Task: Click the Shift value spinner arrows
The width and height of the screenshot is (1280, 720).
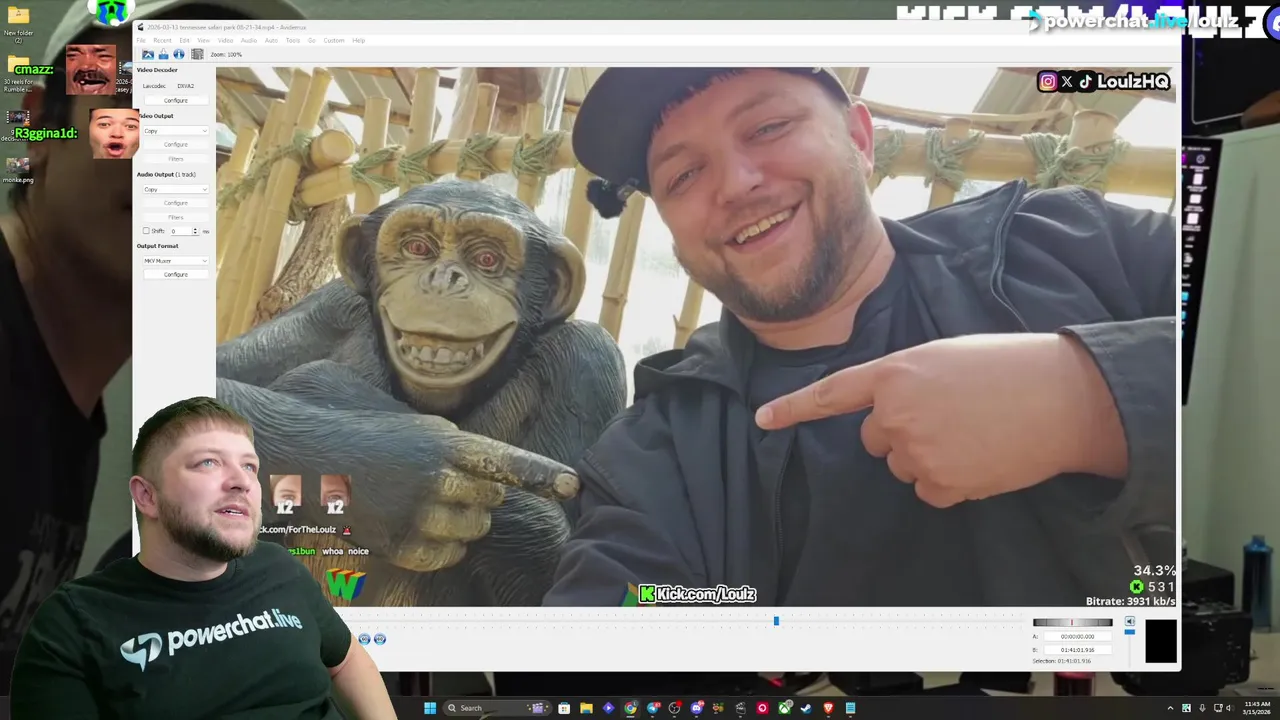Action: coord(195,231)
